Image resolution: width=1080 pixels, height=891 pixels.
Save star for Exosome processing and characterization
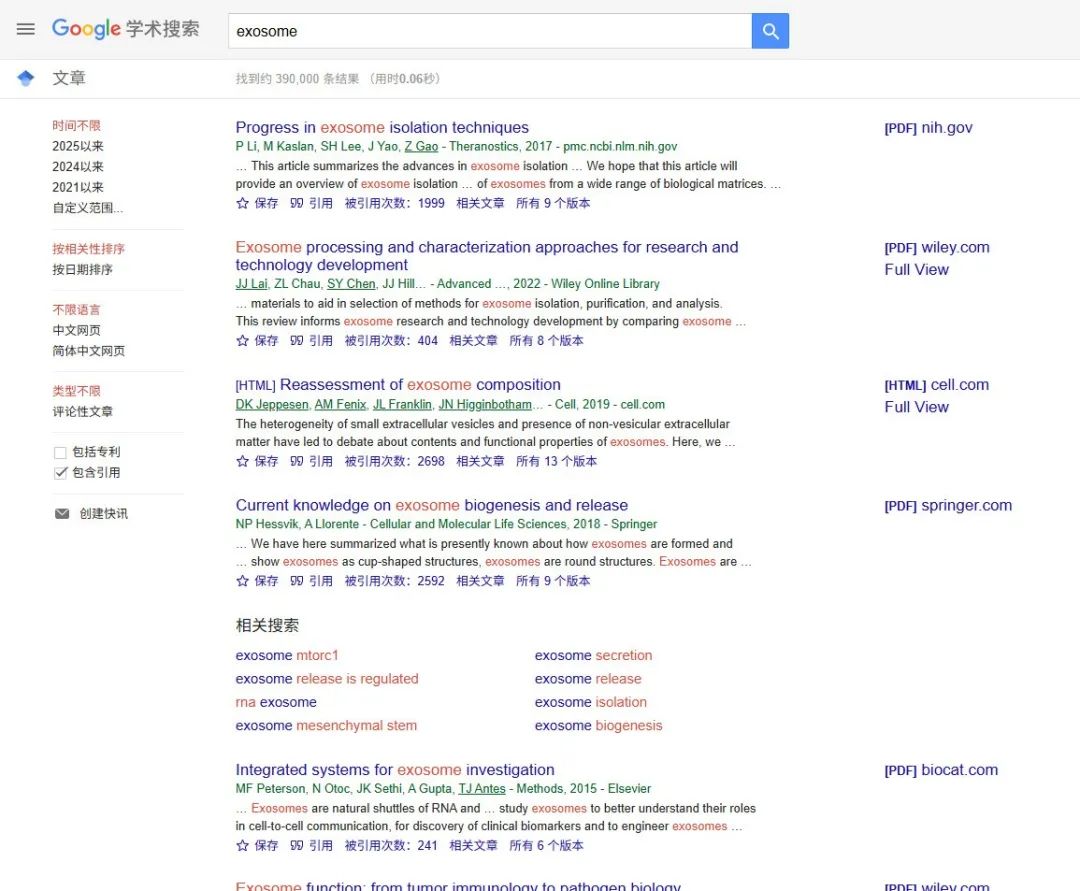(x=242, y=340)
